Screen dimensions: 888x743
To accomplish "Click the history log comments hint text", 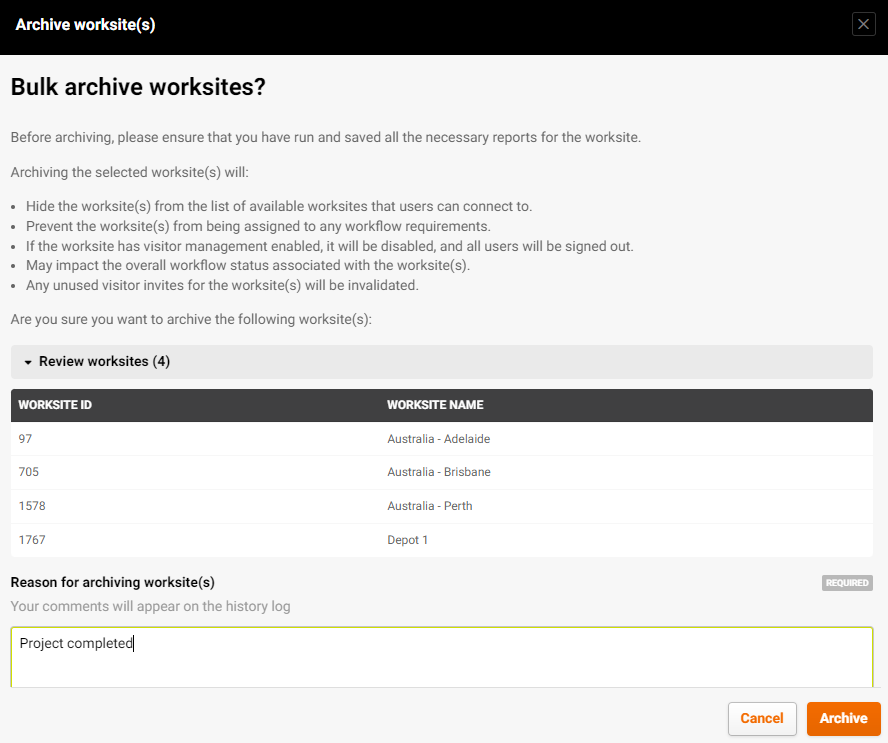I will point(151,606).
